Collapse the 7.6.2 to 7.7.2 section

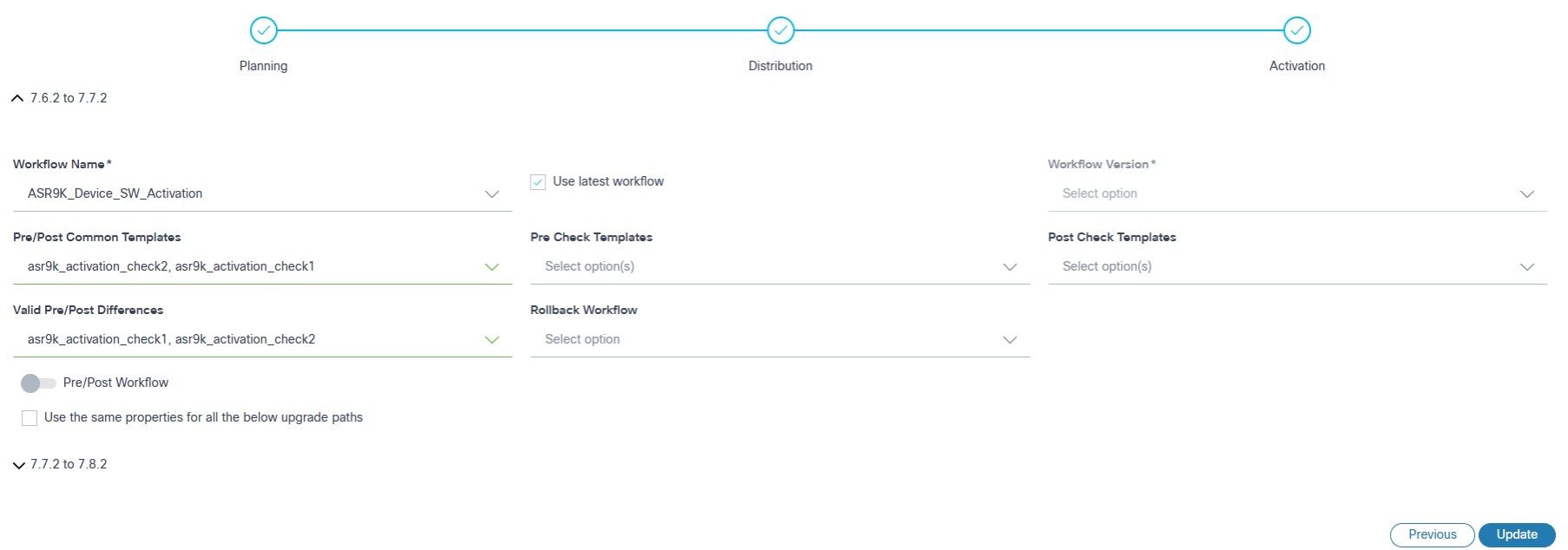pyautogui.click(x=17, y=98)
